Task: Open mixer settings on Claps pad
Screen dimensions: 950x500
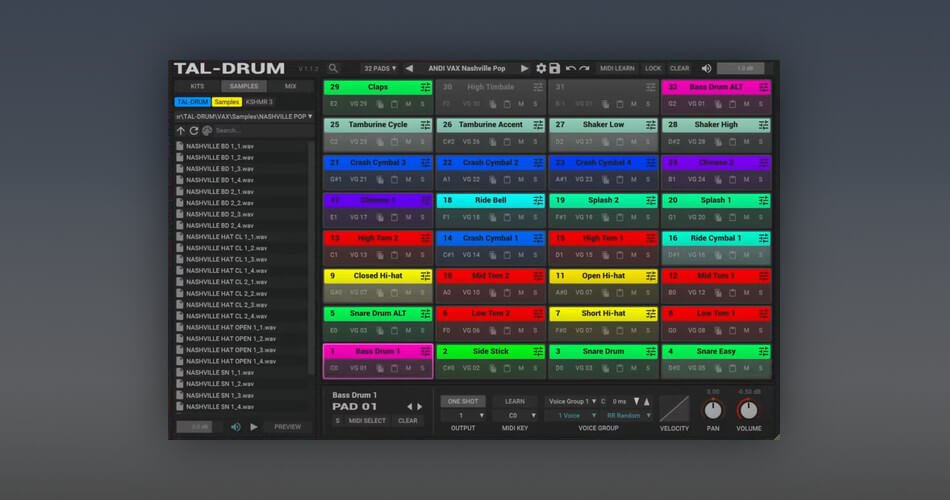Action: 425,87
